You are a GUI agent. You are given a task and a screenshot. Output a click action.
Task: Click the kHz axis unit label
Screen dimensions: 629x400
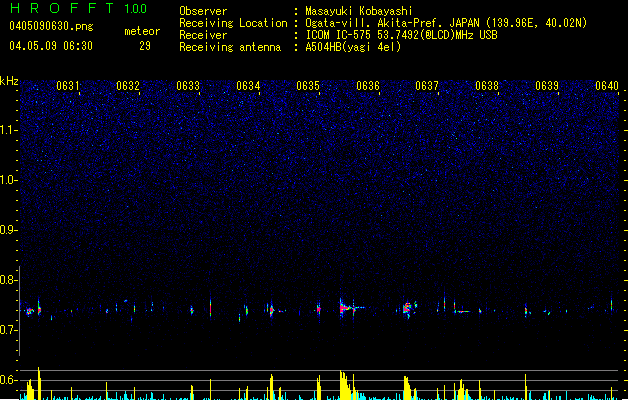9,81
